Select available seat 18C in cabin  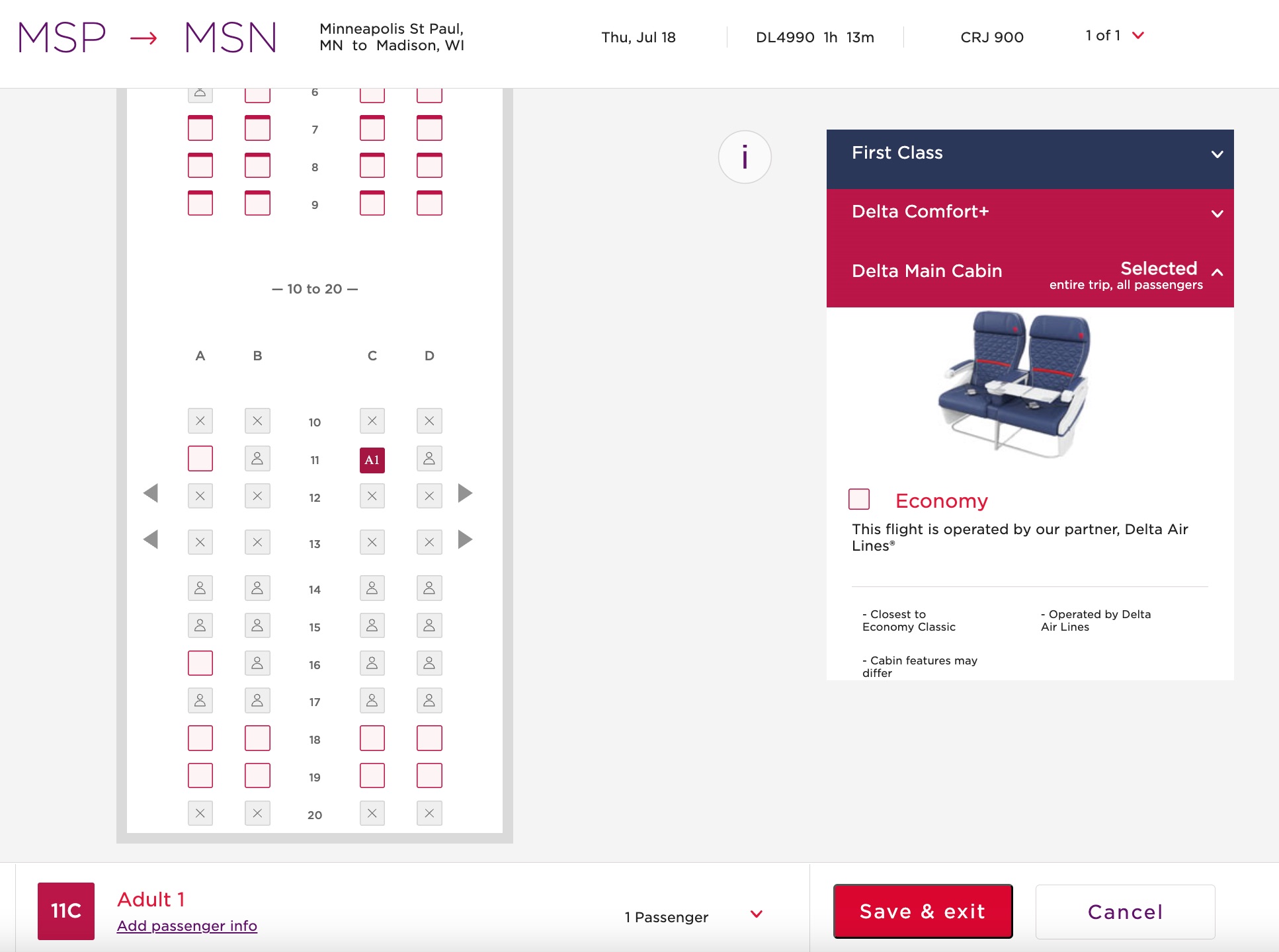(371, 739)
